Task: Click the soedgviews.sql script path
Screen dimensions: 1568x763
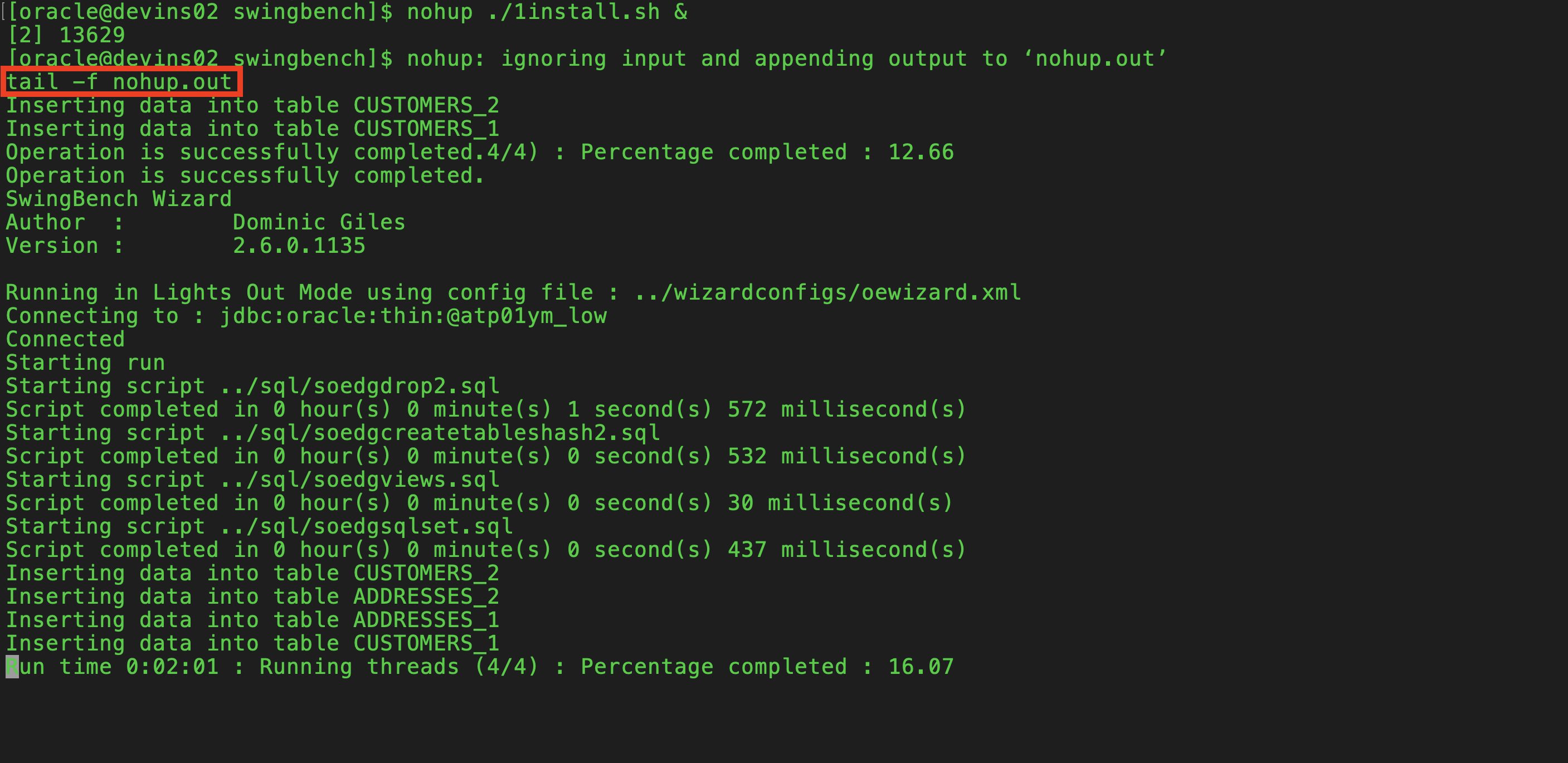Action: [360, 480]
